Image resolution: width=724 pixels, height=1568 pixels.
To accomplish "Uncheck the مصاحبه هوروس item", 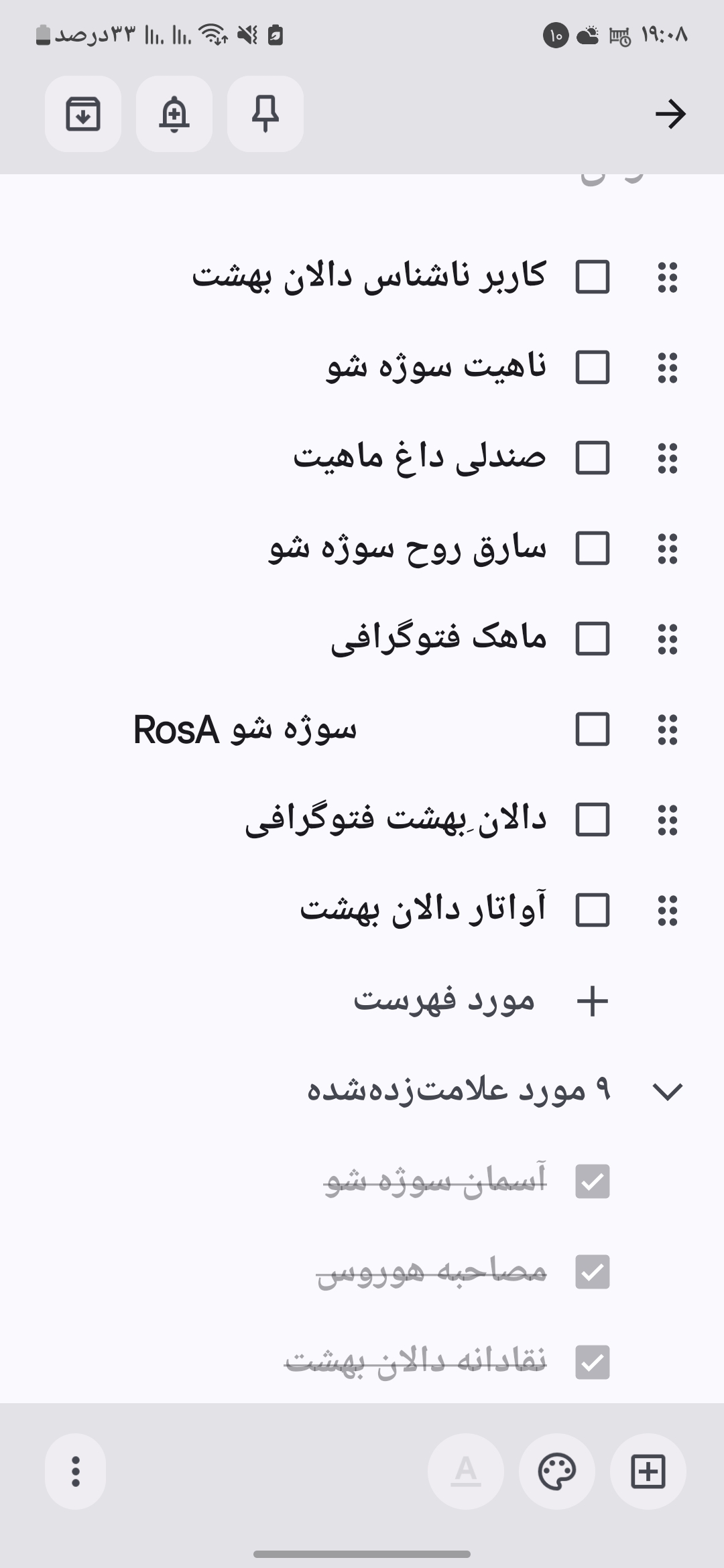I will [593, 1272].
